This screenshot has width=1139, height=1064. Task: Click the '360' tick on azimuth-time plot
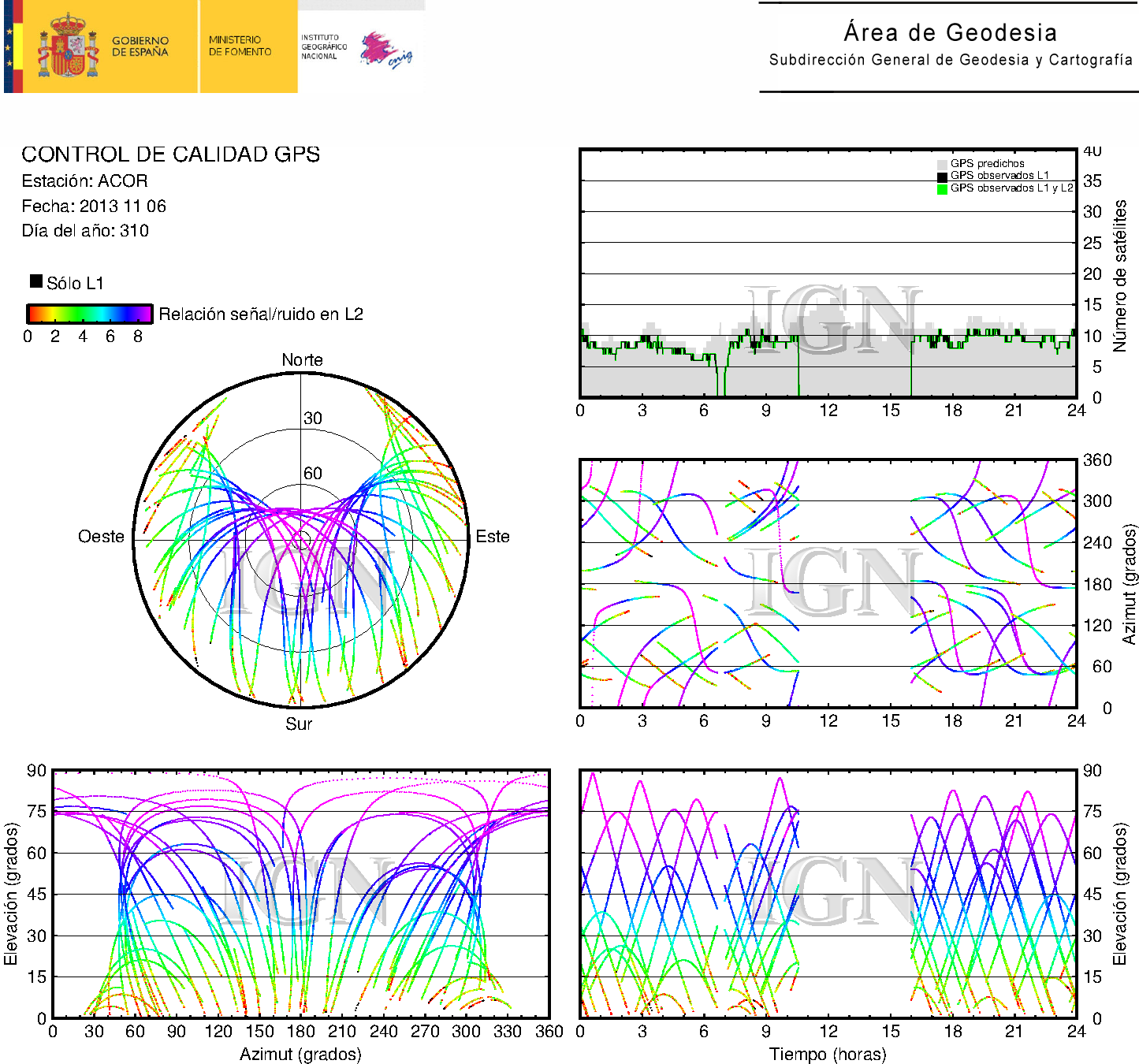click(1097, 459)
